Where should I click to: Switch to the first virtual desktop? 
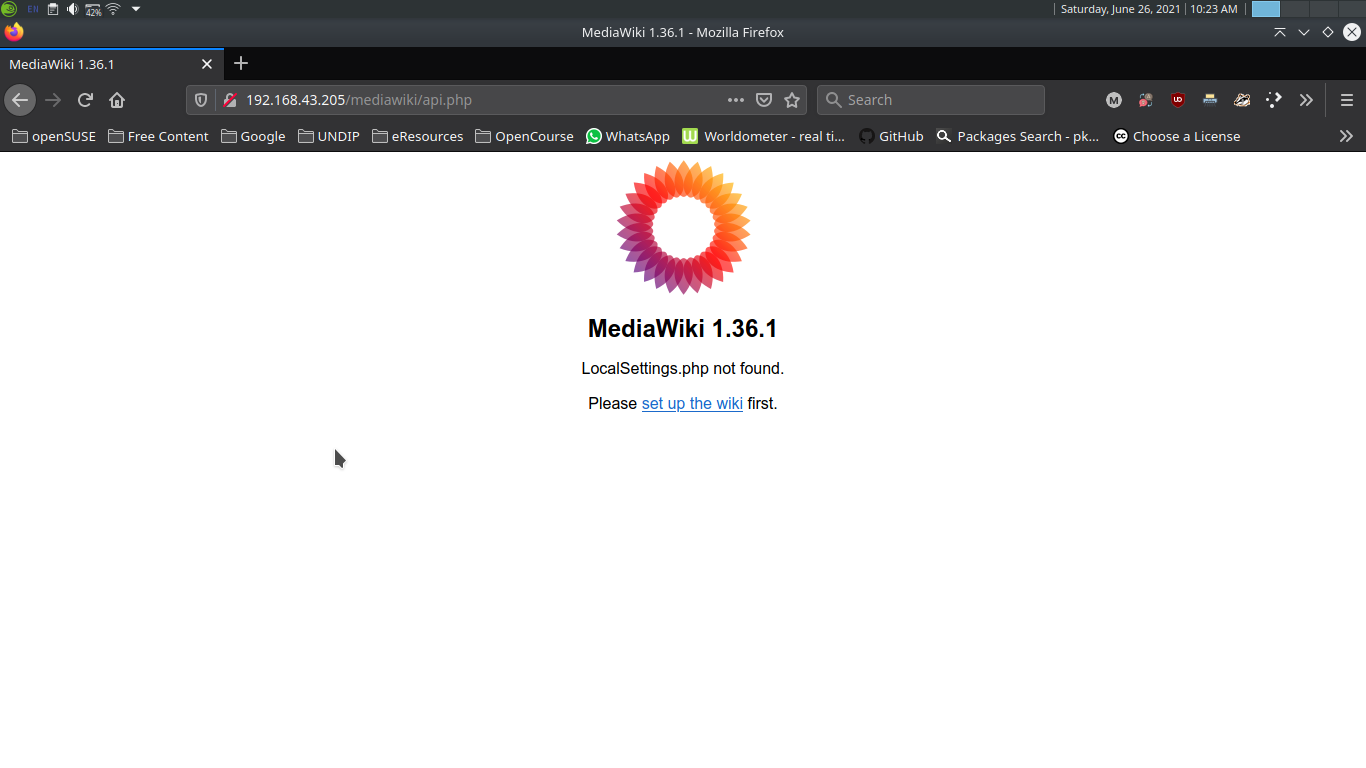1266,9
